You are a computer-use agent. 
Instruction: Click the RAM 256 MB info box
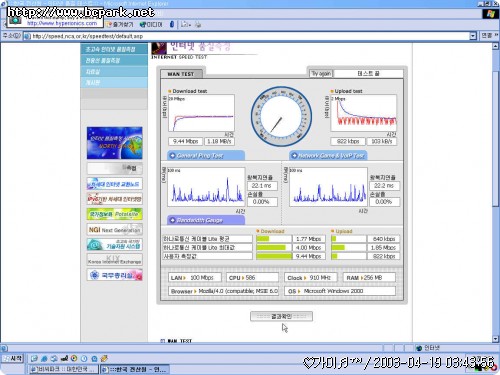coord(369,278)
